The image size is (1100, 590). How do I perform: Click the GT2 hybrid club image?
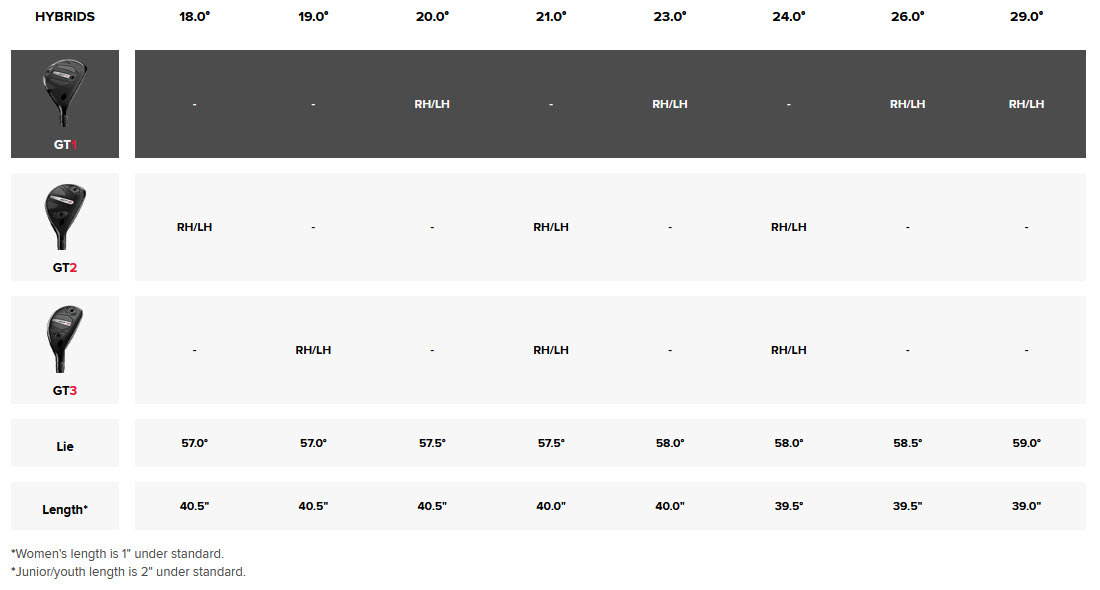(64, 216)
